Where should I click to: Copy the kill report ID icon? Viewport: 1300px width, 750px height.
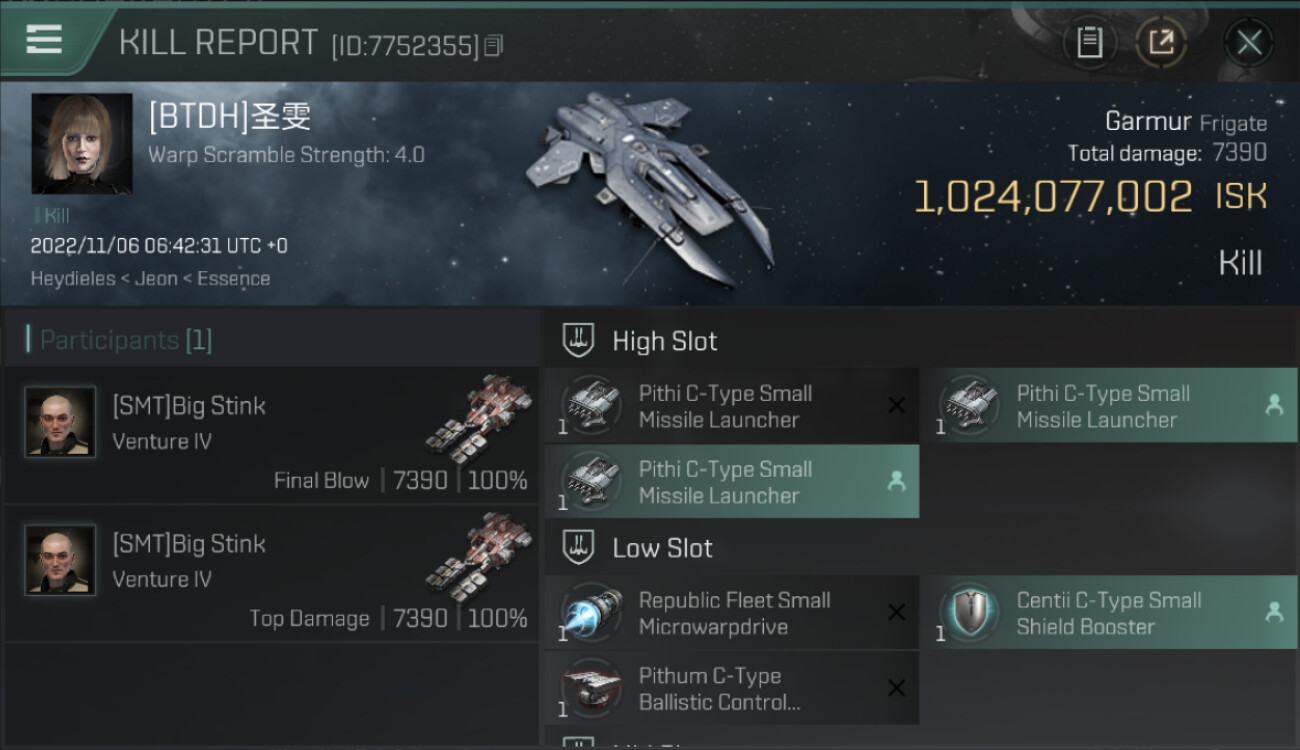point(493,46)
